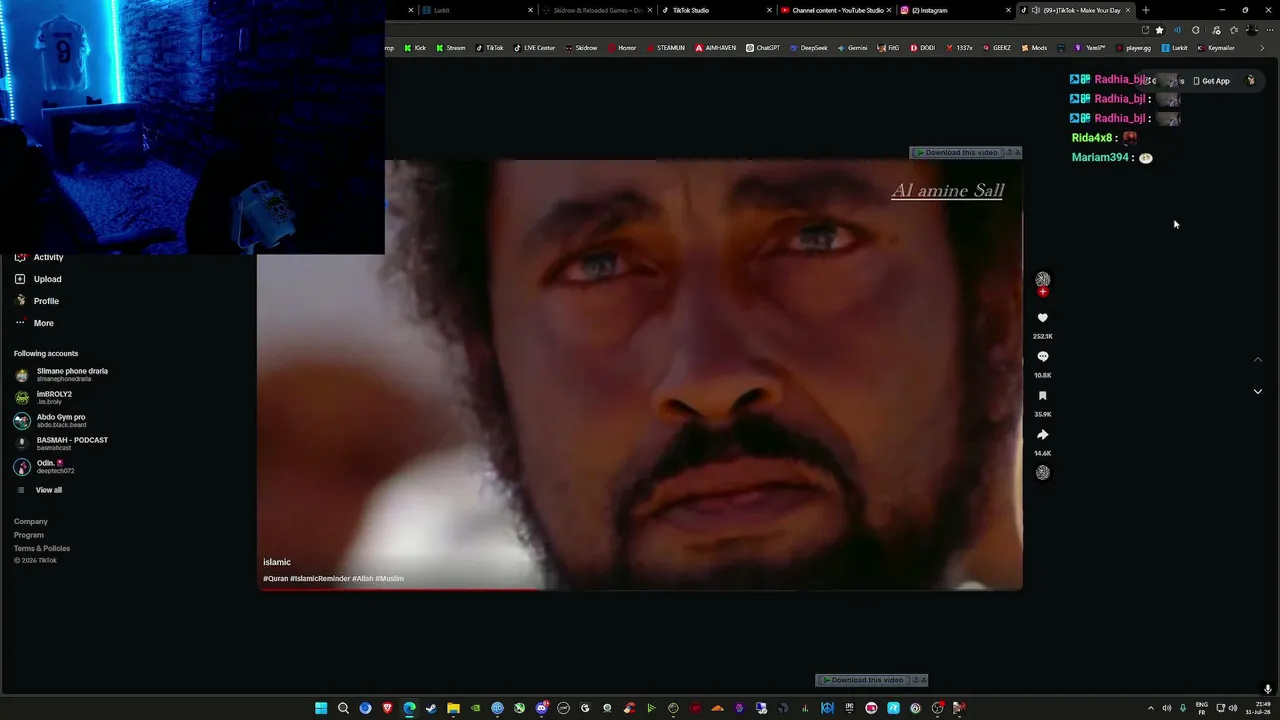Go to the previous video with up arrow
The height and width of the screenshot is (720, 1280).
pyautogui.click(x=1258, y=359)
